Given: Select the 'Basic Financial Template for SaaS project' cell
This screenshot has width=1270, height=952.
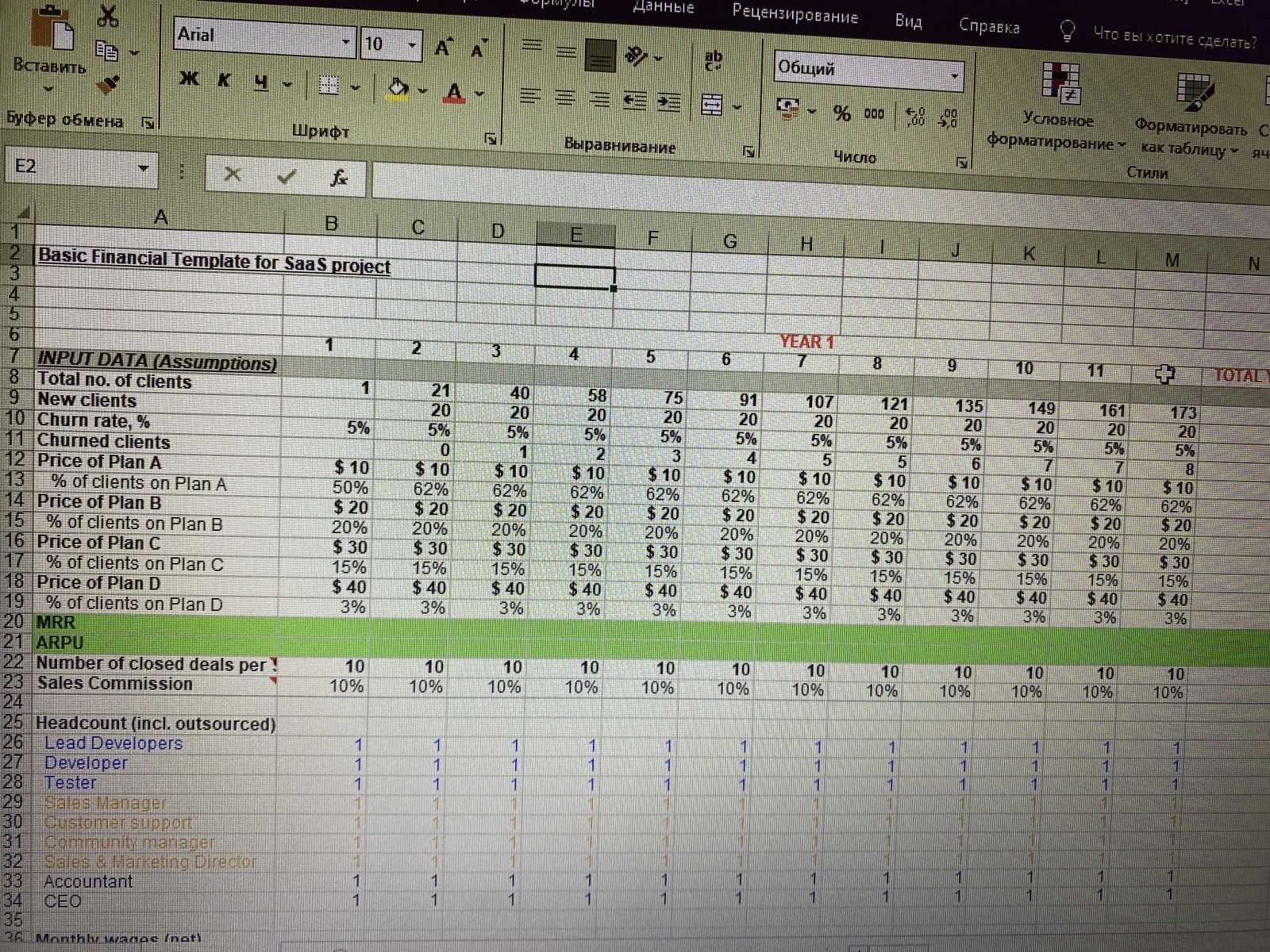Looking at the screenshot, I should click(x=214, y=260).
